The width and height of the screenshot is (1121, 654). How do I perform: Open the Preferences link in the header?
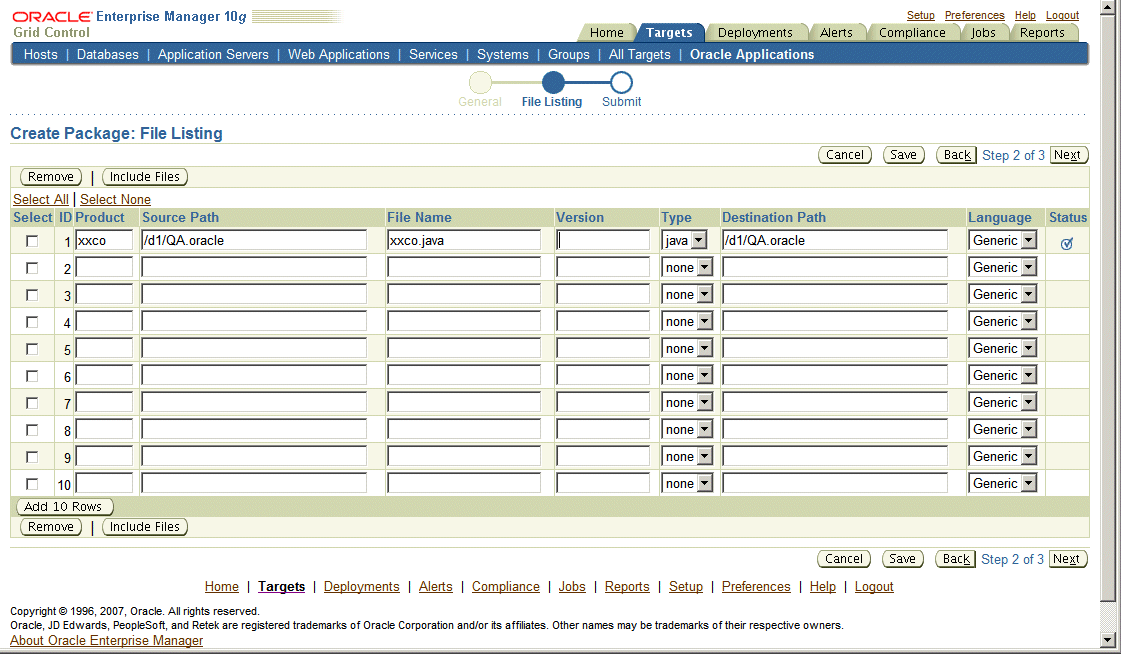[974, 15]
